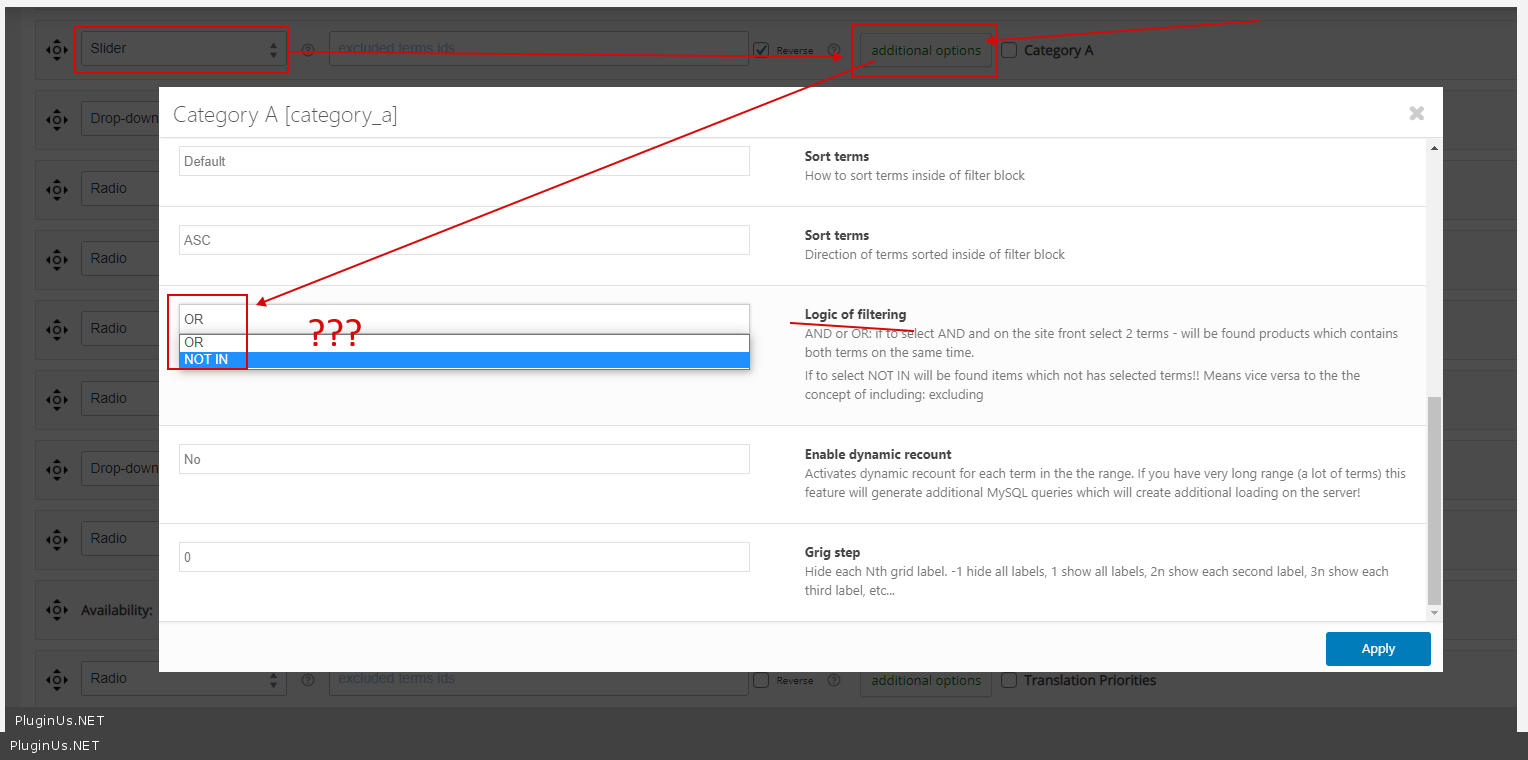This screenshot has width=1528, height=760.
Task: Click the dialog's vertical scrollbar thumb
Action: pos(1434,500)
